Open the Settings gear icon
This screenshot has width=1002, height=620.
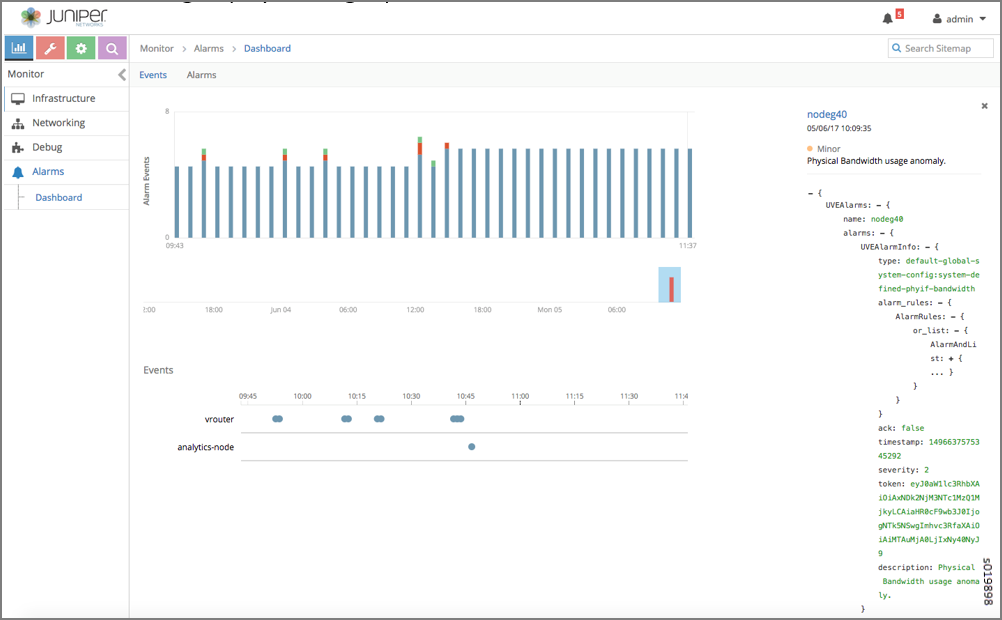[81, 48]
